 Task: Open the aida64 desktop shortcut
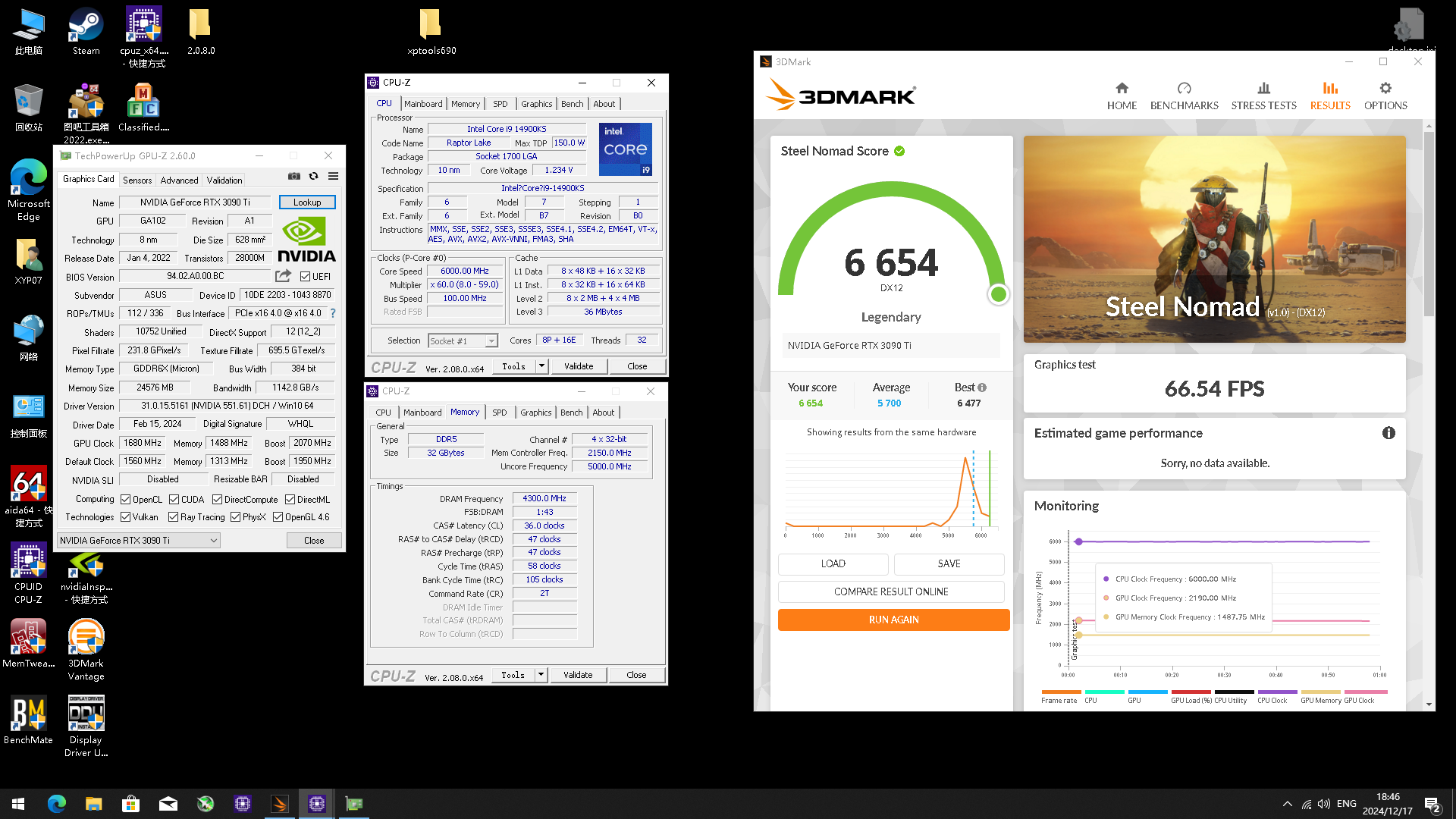[x=29, y=497]
